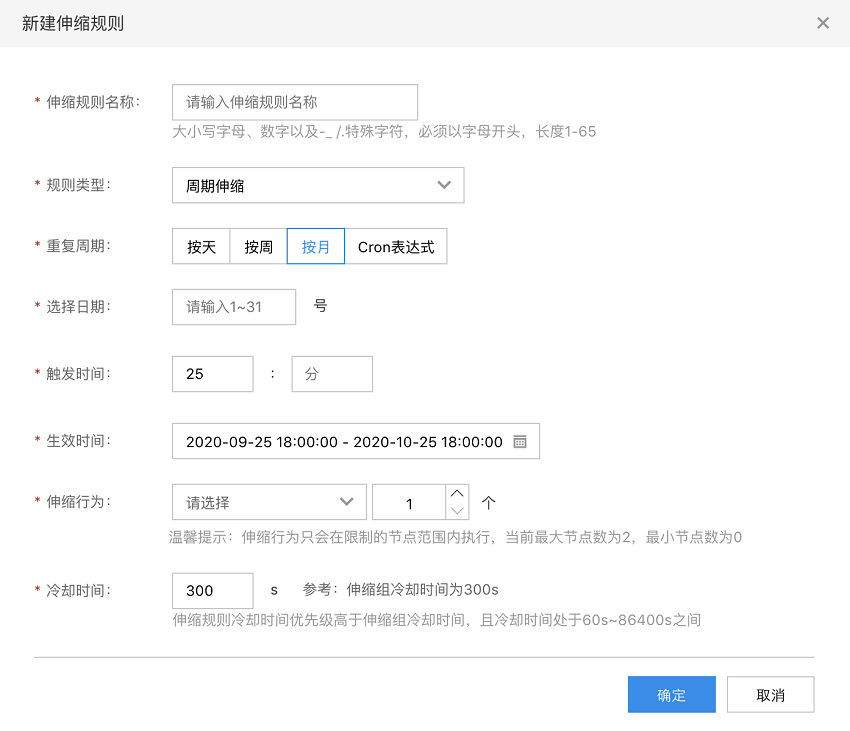Click the trigger minute 分 field
850x731 pixels.
332,374
